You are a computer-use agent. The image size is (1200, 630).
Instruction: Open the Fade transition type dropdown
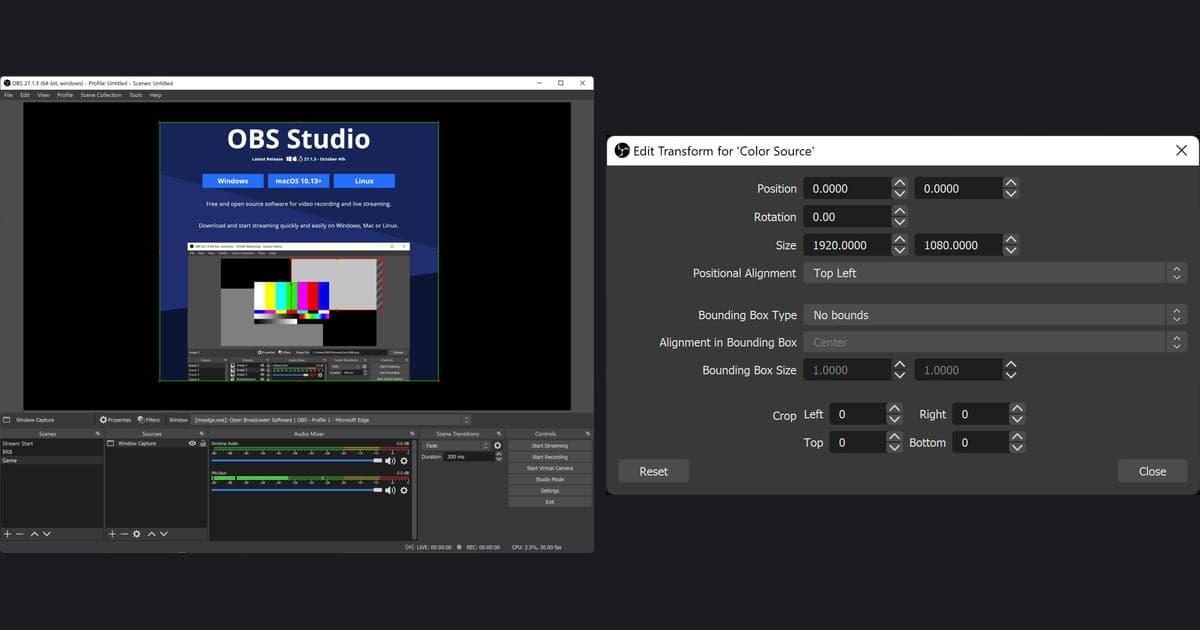(456, 445)
